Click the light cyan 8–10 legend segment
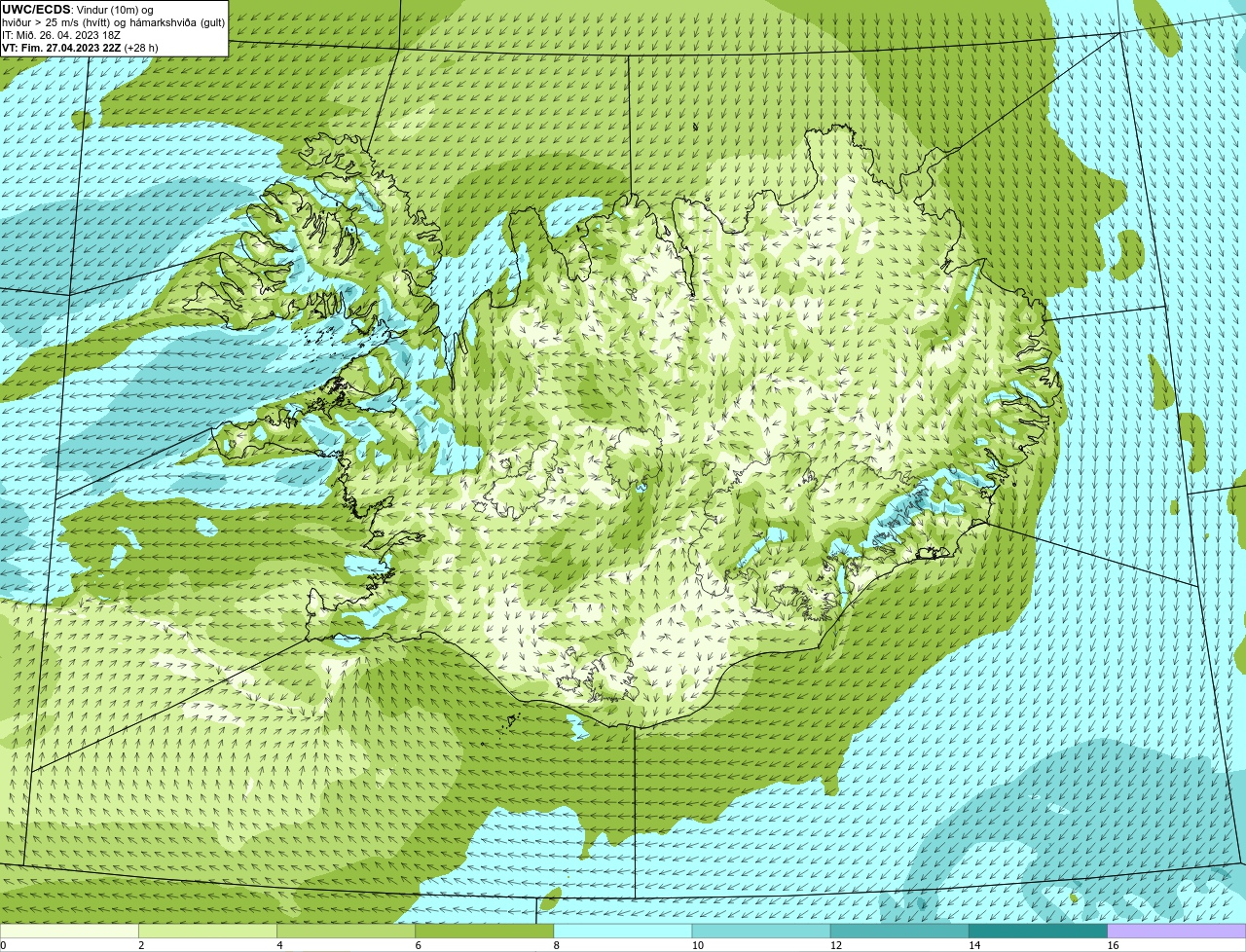 623,932
